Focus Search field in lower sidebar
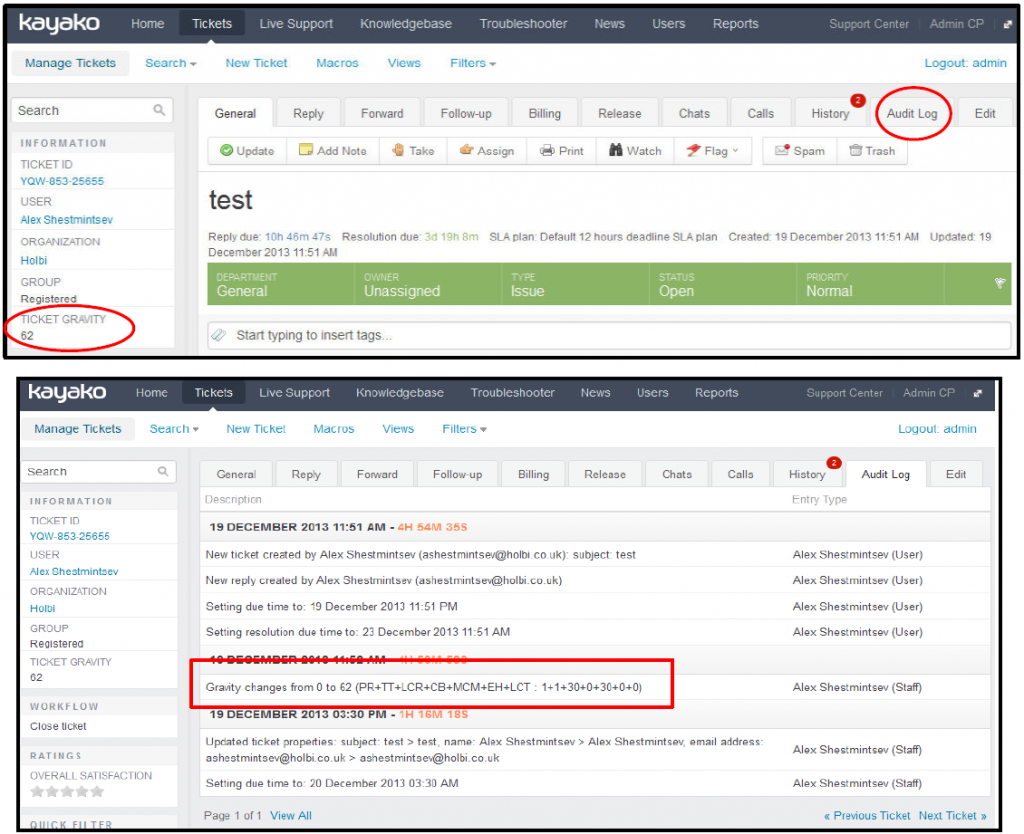Image resolution: width=1024 pixels, height=834 pixels. coord(99,472)
